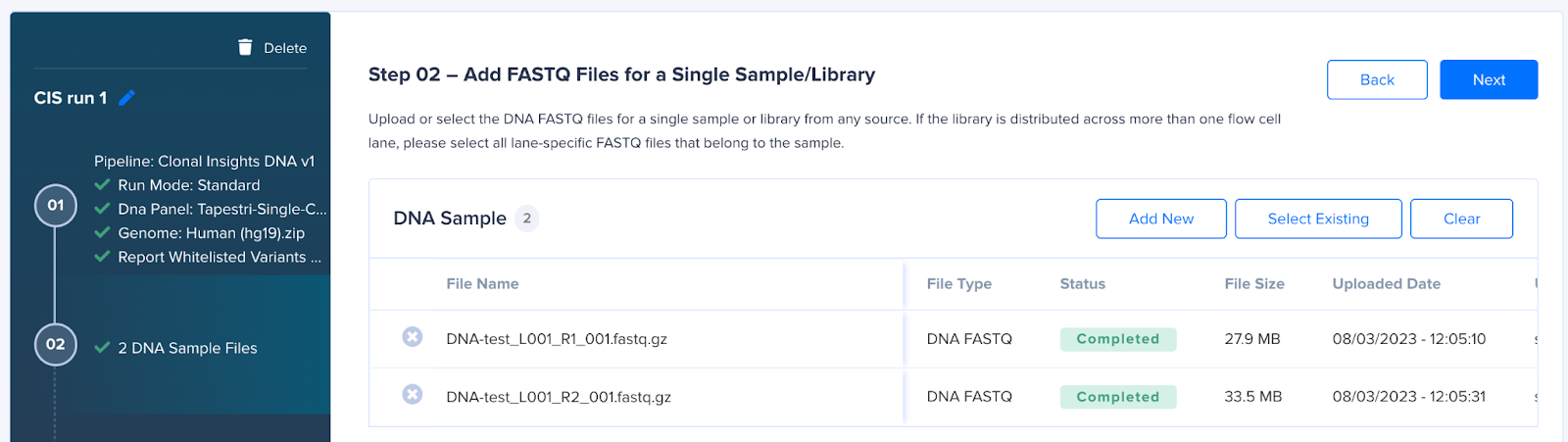Go to the Next step

coord(1489,79)
